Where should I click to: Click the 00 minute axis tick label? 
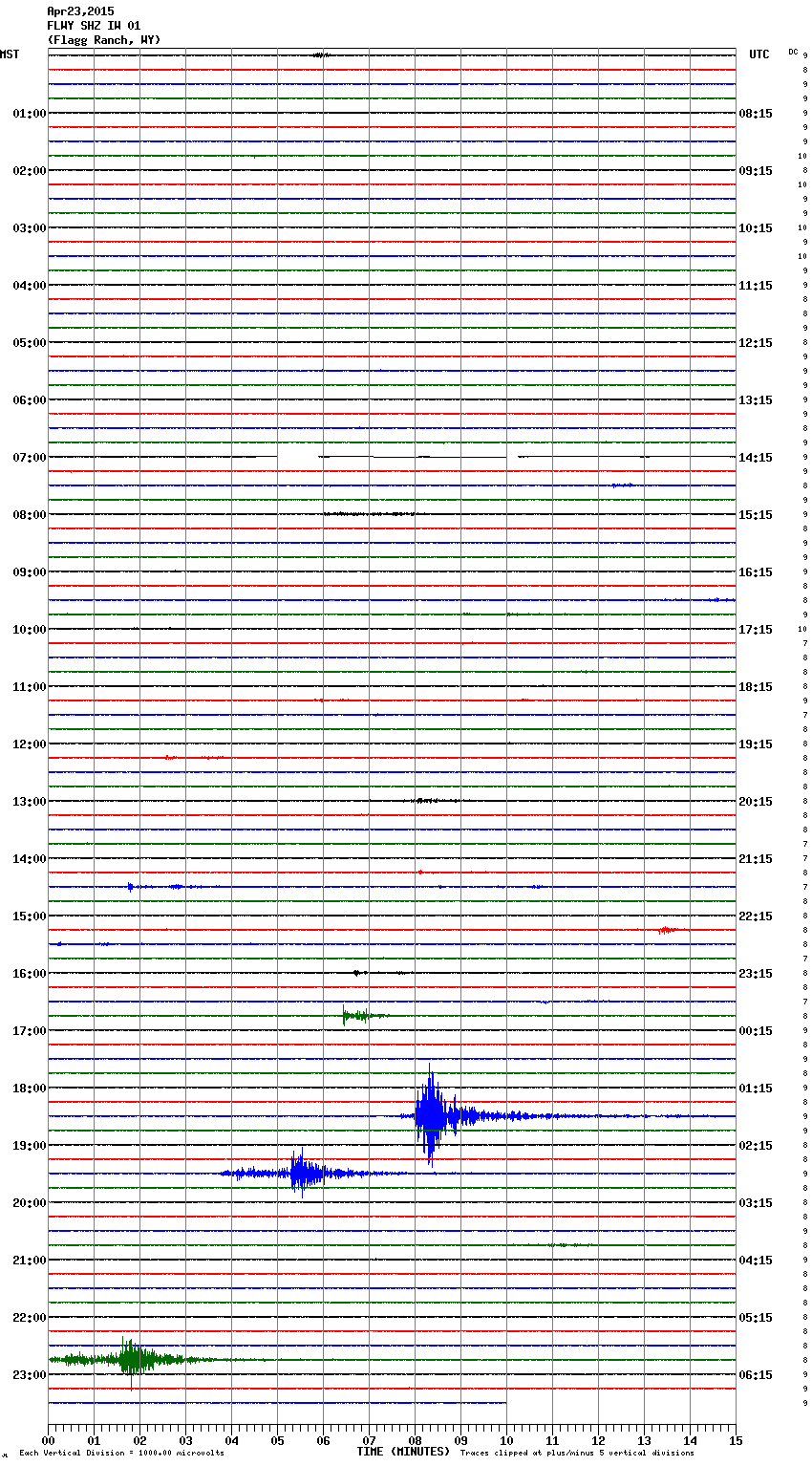48,1440
